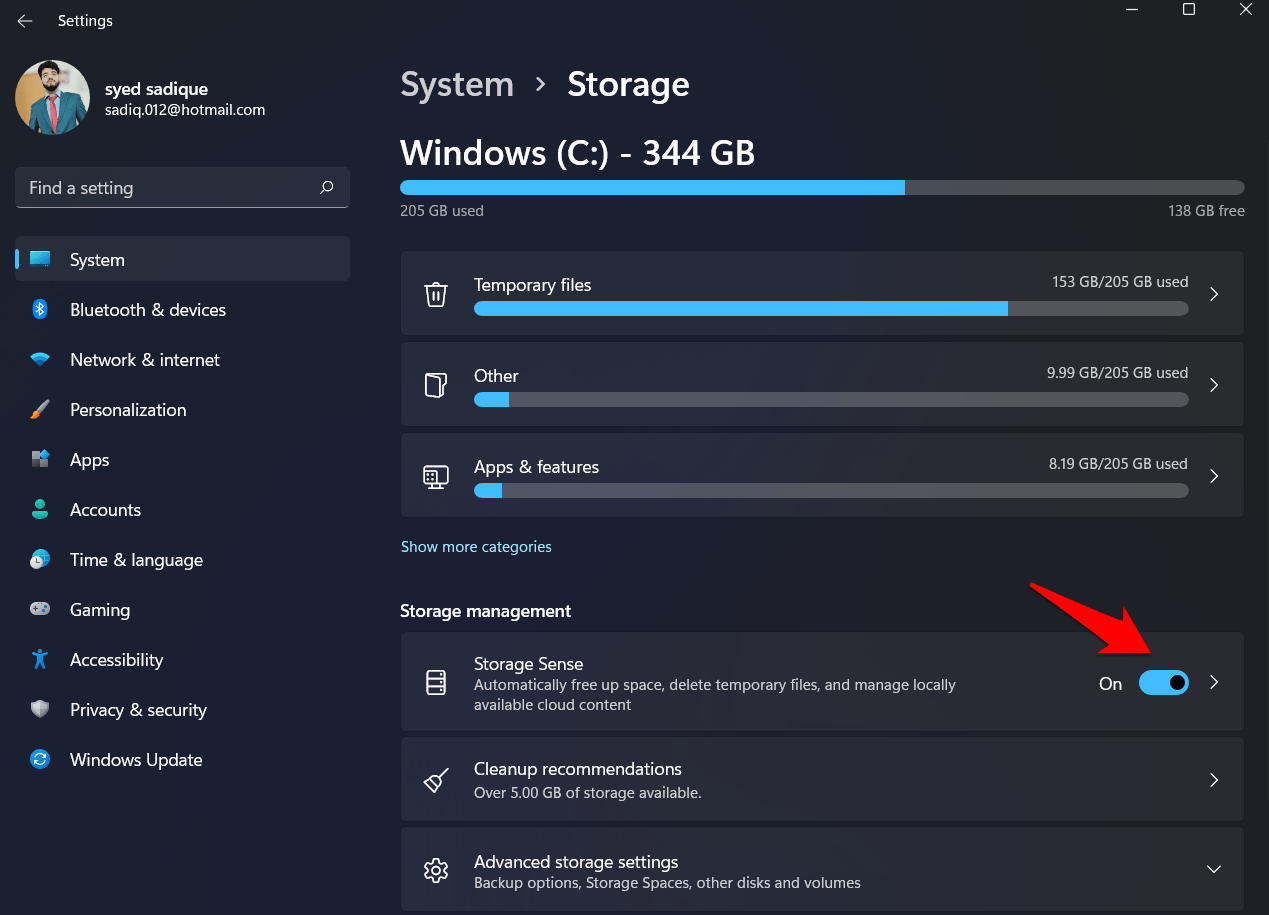Screen dimensions: 1269x915
Task: Open Storage Sense details chevron
Action: pyautogui.click(x=1214, y=683)
